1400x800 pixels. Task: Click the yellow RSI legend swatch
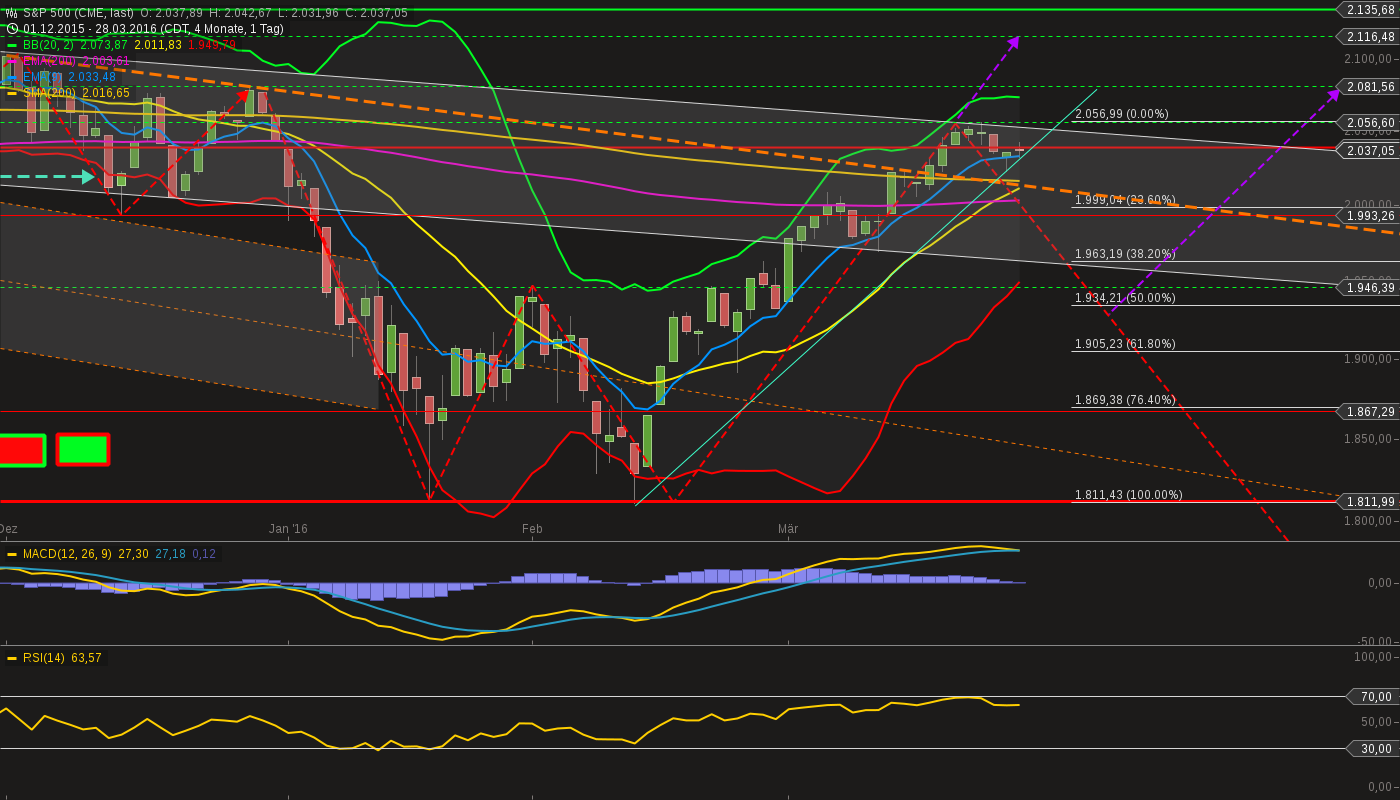pos(12,658)
